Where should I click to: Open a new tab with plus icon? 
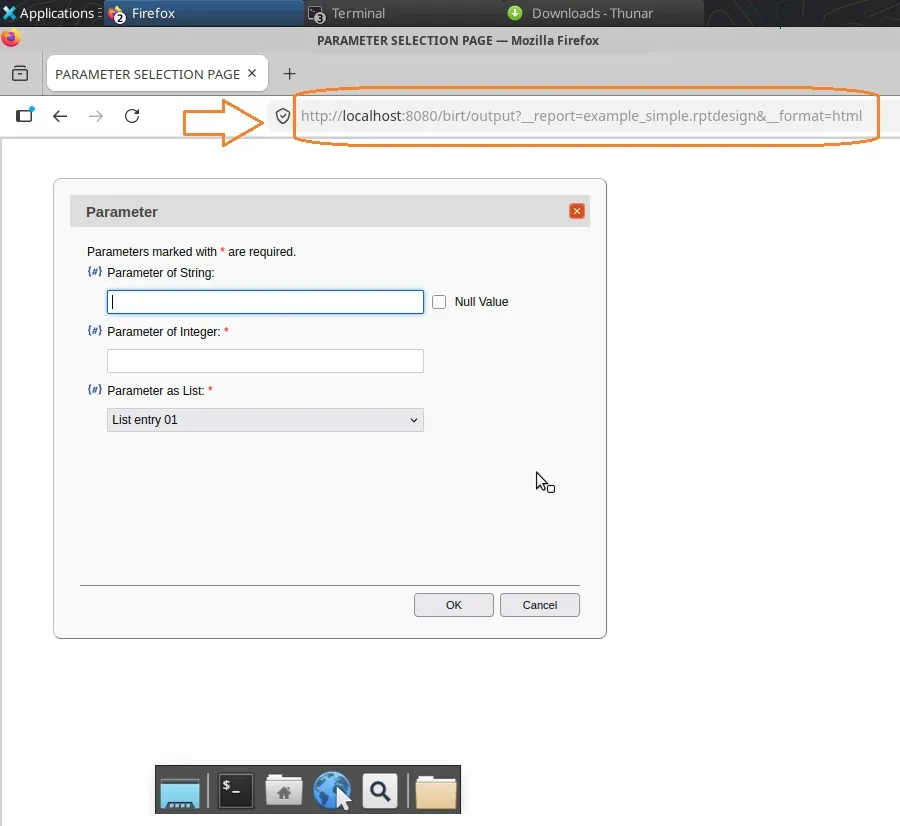click(x=289, y=74)
